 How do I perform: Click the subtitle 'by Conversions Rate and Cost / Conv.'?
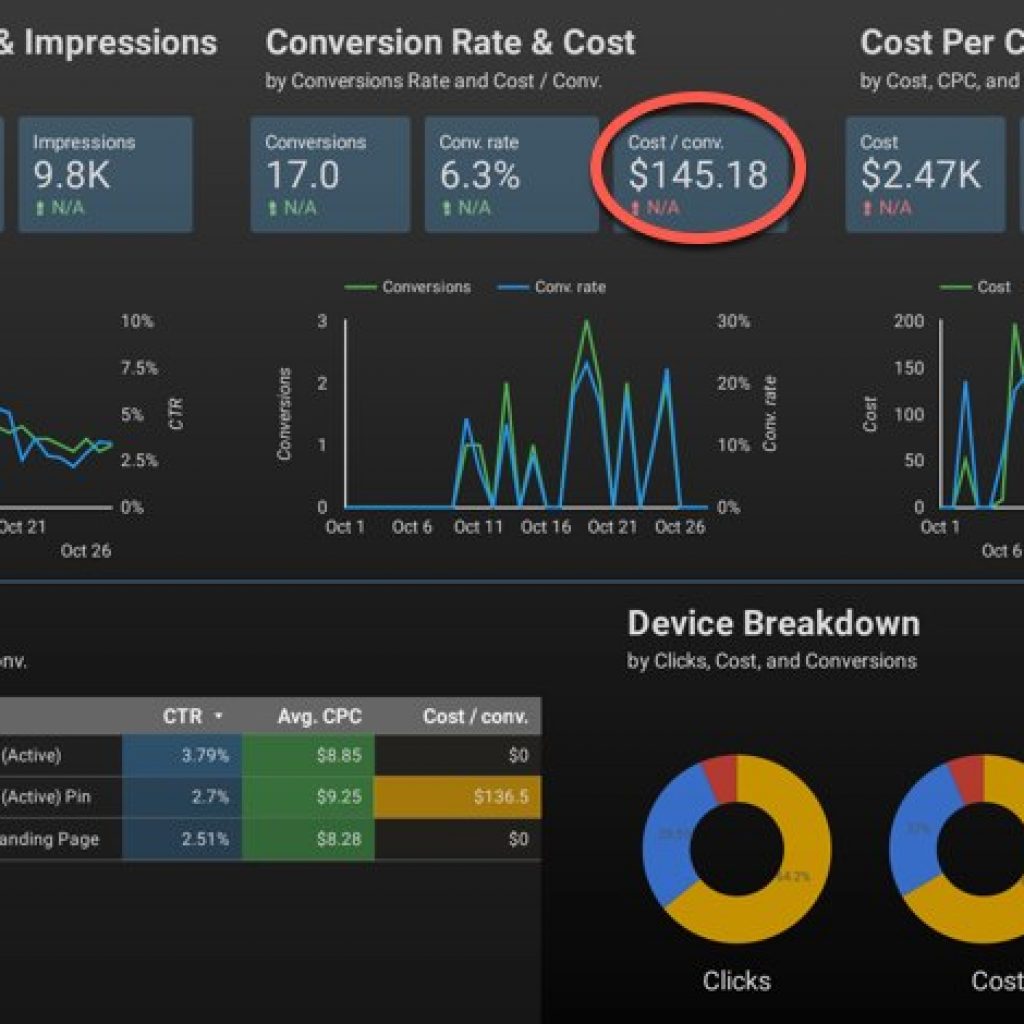pyautogui.click(x=434, y=81)
